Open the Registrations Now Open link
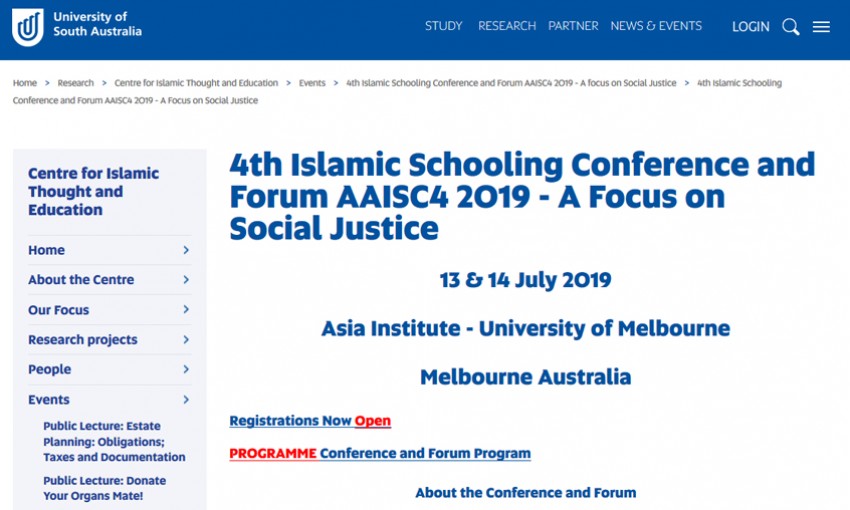Viewport: 850px width, 510px height. (310, 421)
